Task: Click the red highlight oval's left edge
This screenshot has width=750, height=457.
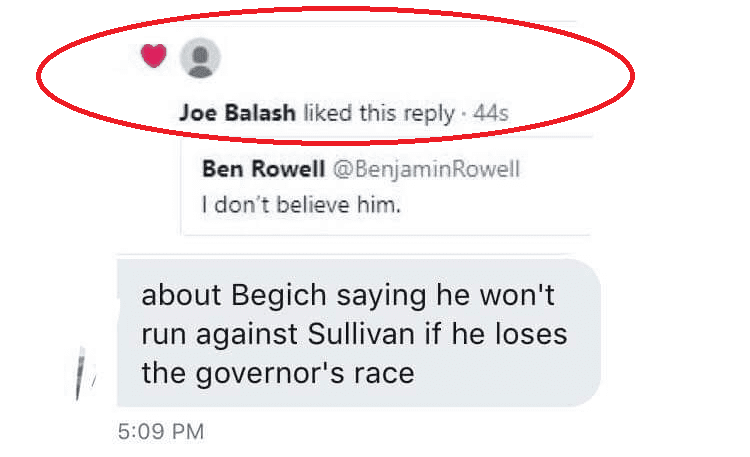Action: coord(38,76)
